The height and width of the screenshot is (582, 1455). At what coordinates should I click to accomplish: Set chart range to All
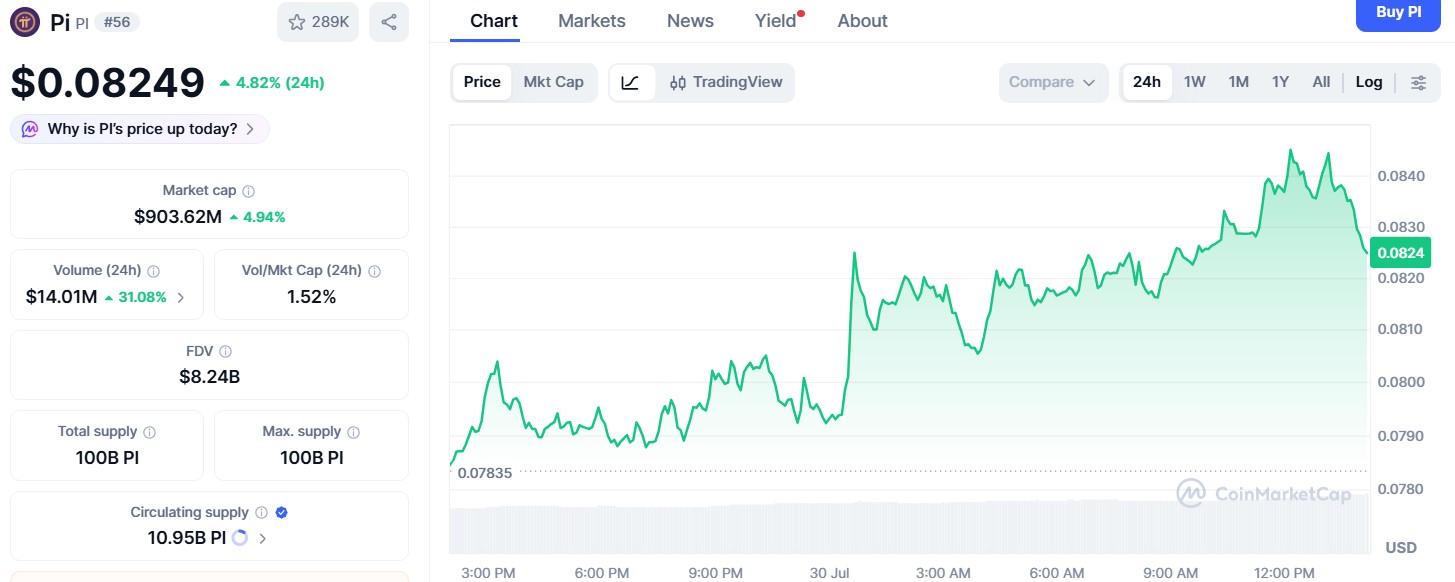pos(1322,82)
